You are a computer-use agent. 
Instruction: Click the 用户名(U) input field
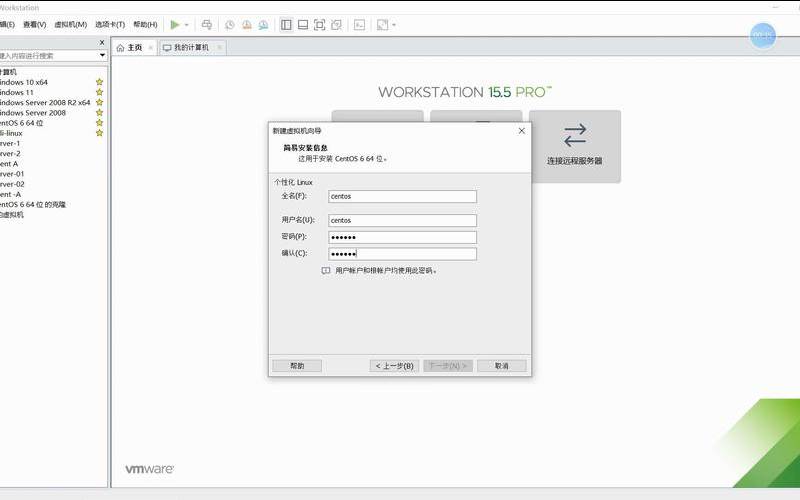[x=403, y=220]
